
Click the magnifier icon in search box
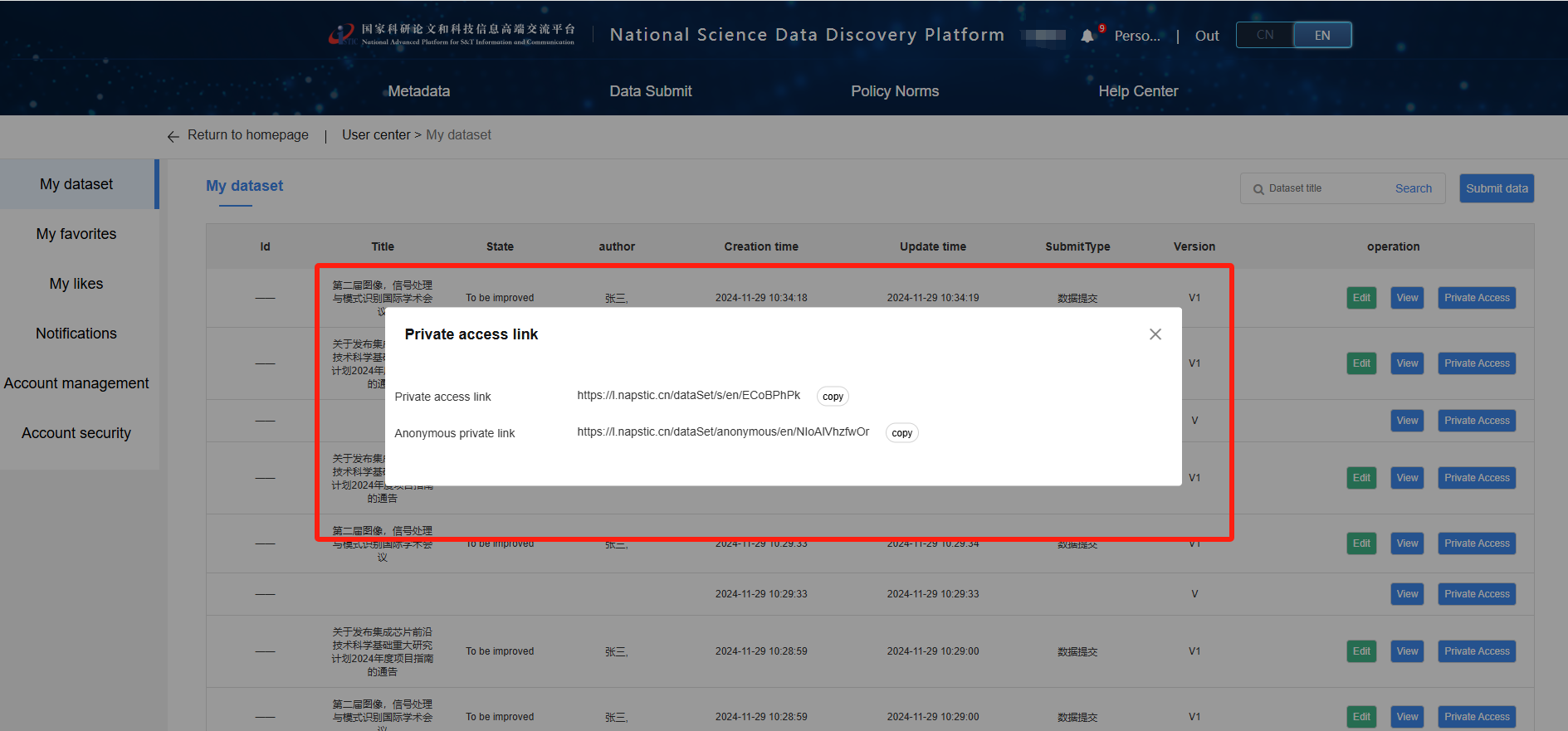tap(1258, 189)
